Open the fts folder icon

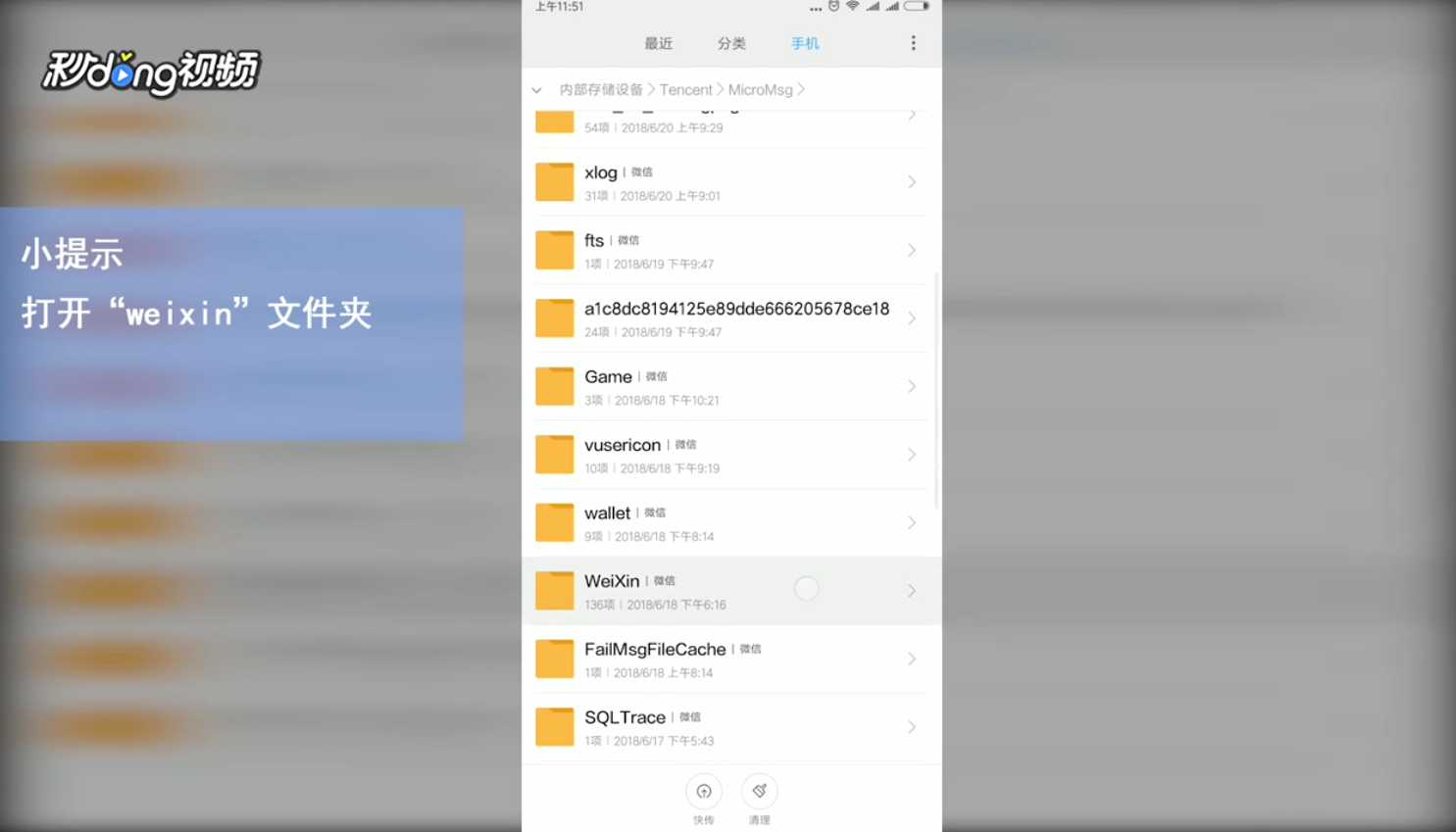(554, 250)
